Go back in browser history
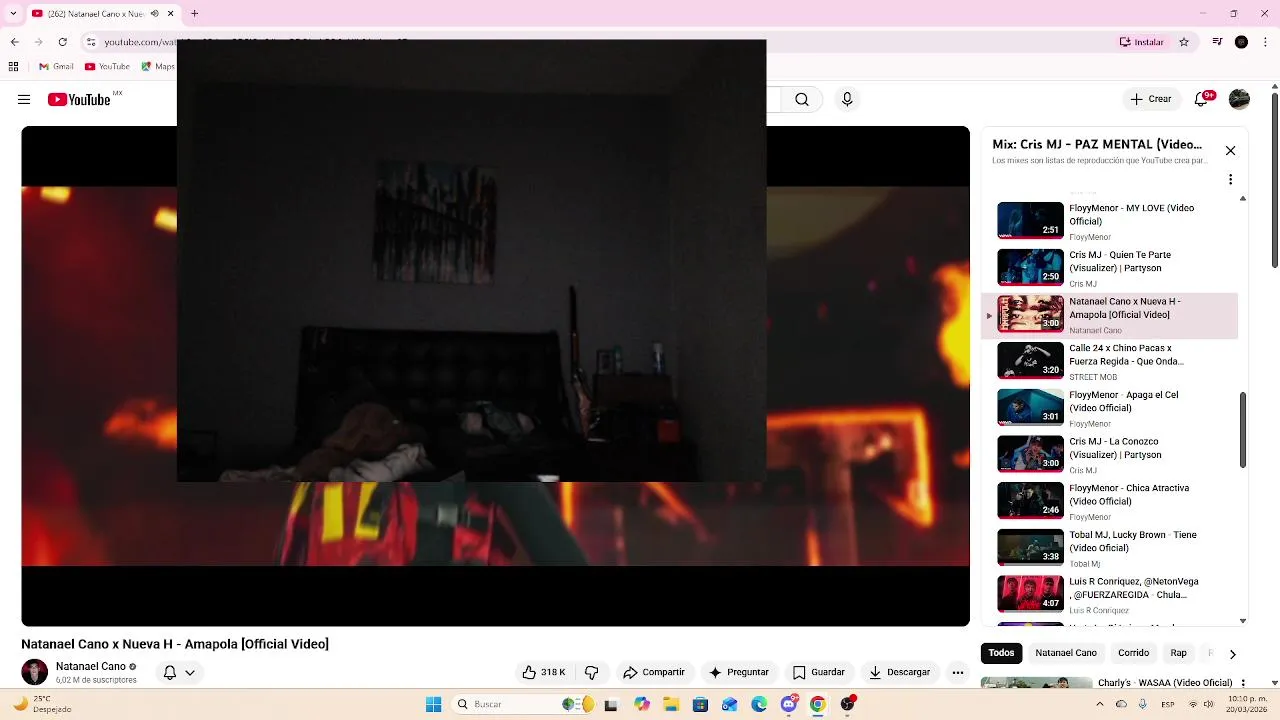1280x720 pixels. 14,42
